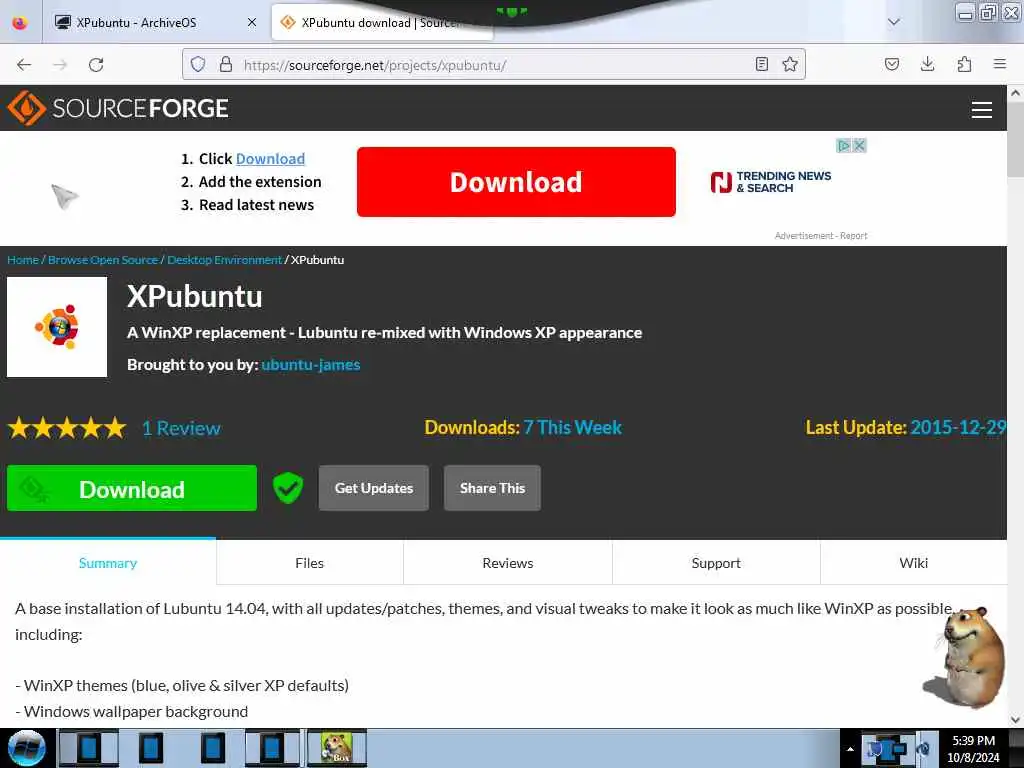Open ubuntu-james author profile link
Screen dimensions: 1024x768
[311, 365]
